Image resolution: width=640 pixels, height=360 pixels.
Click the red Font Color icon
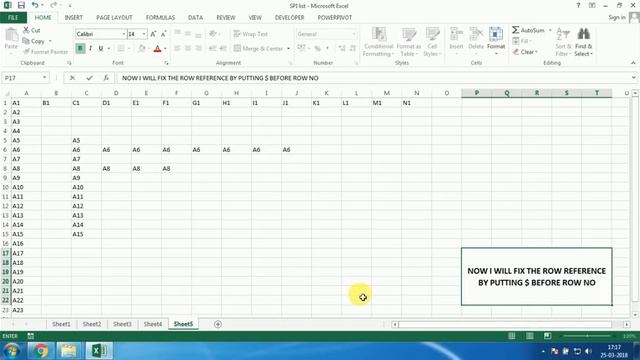pos(158,49)
